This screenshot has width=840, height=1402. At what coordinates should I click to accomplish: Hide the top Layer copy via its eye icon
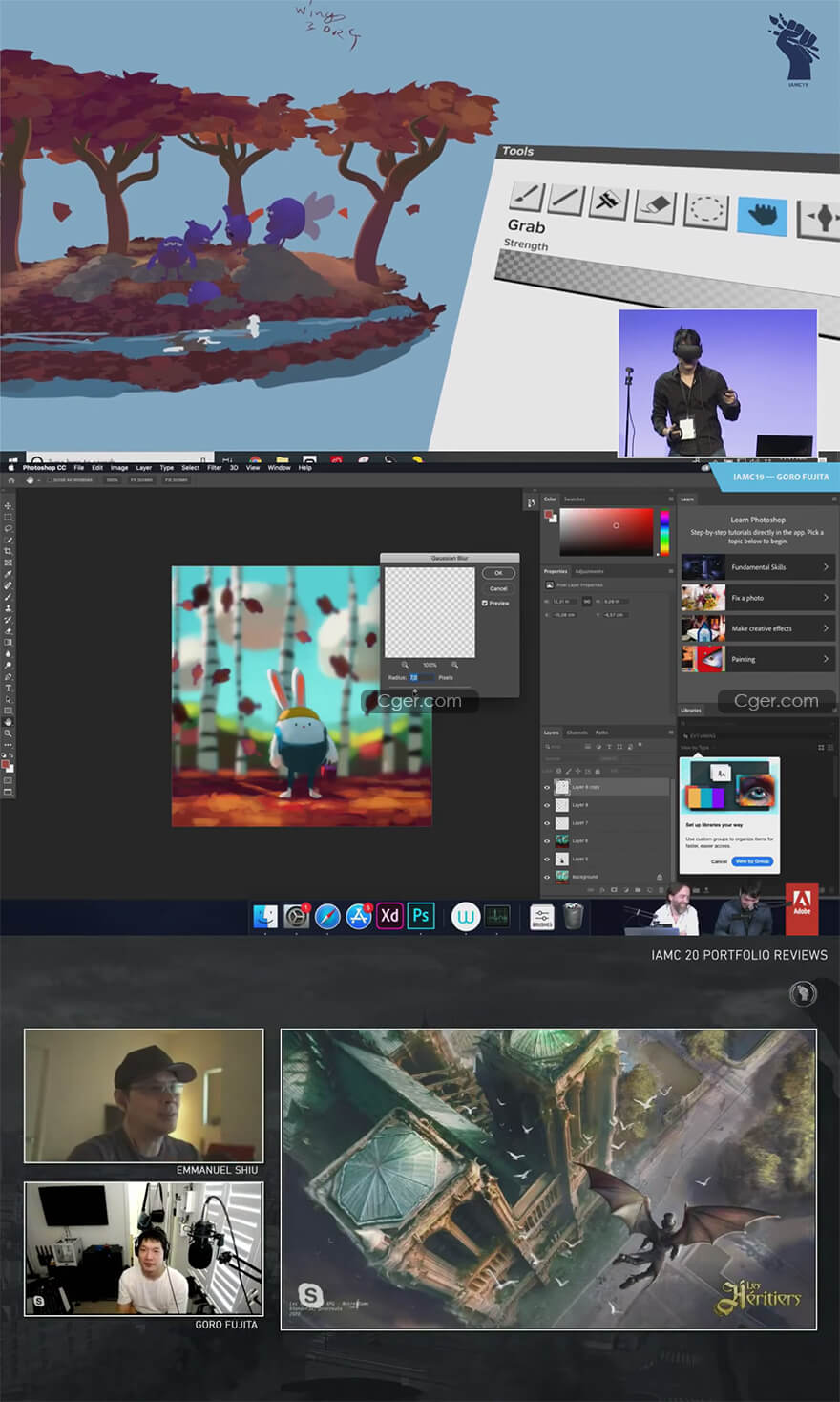(547, 788)
